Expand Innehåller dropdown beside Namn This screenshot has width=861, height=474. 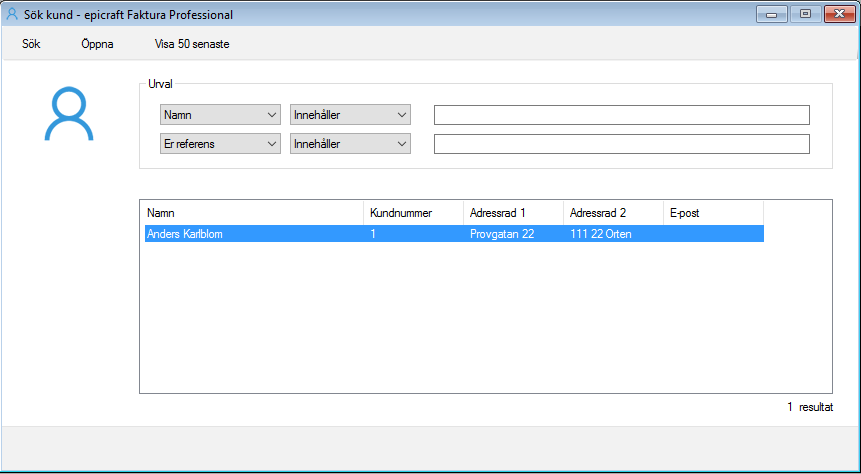[x=350, y=115]
